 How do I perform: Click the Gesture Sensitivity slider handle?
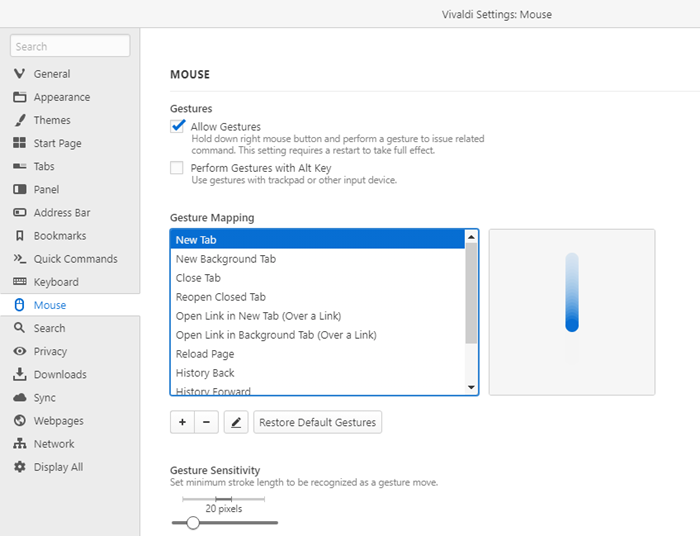[193, 522]
